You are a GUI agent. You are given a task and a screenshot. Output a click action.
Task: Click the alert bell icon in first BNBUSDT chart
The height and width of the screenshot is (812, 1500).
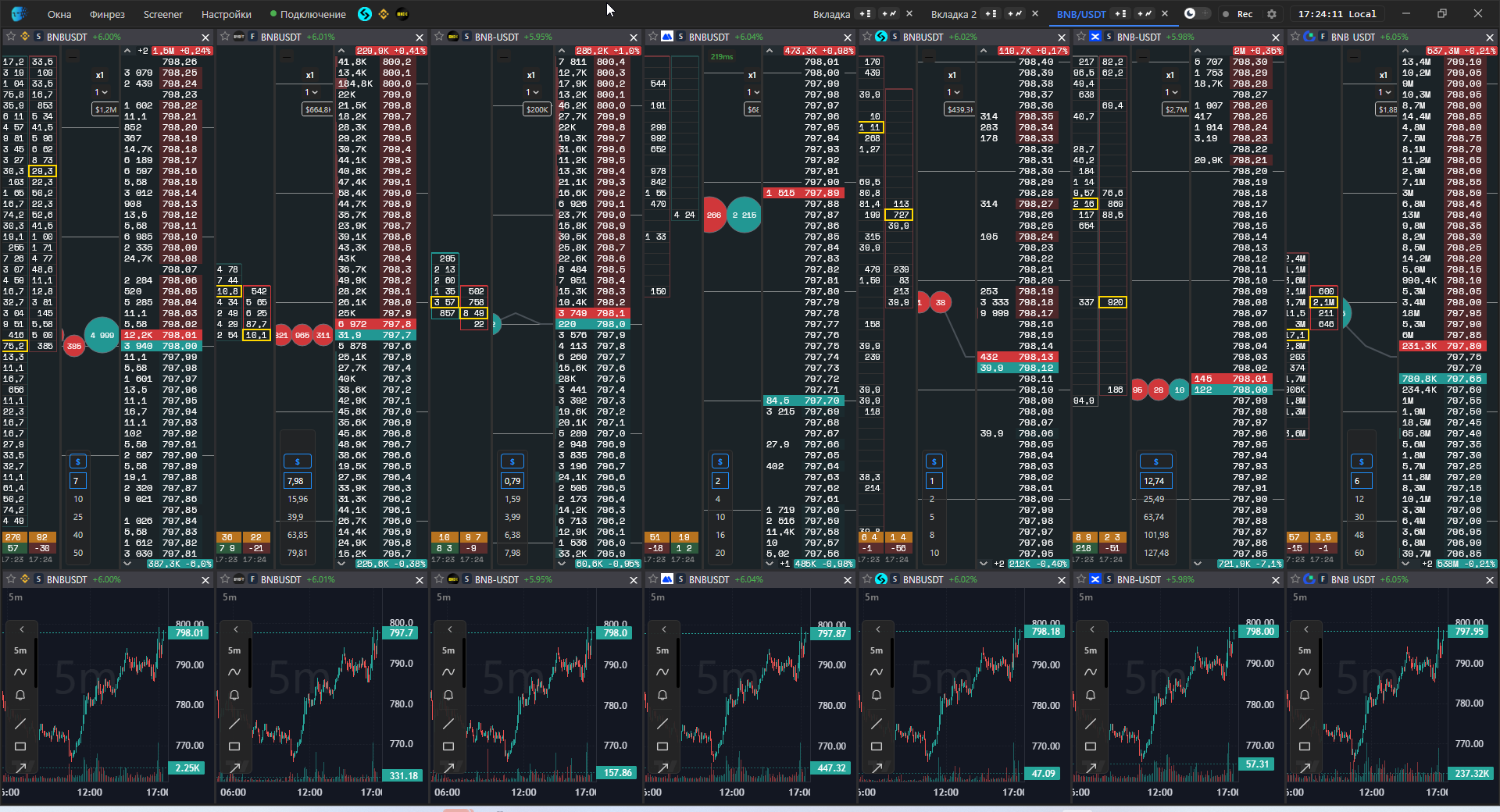click(x=20, y=695)
